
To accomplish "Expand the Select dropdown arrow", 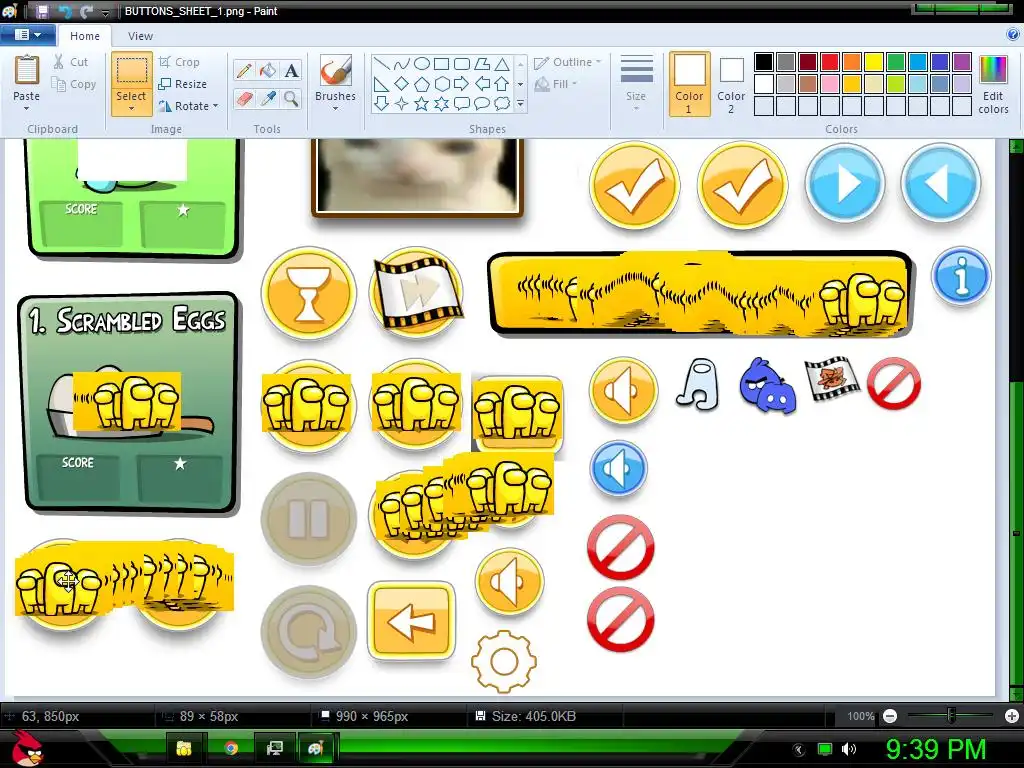I will point(131,108).
